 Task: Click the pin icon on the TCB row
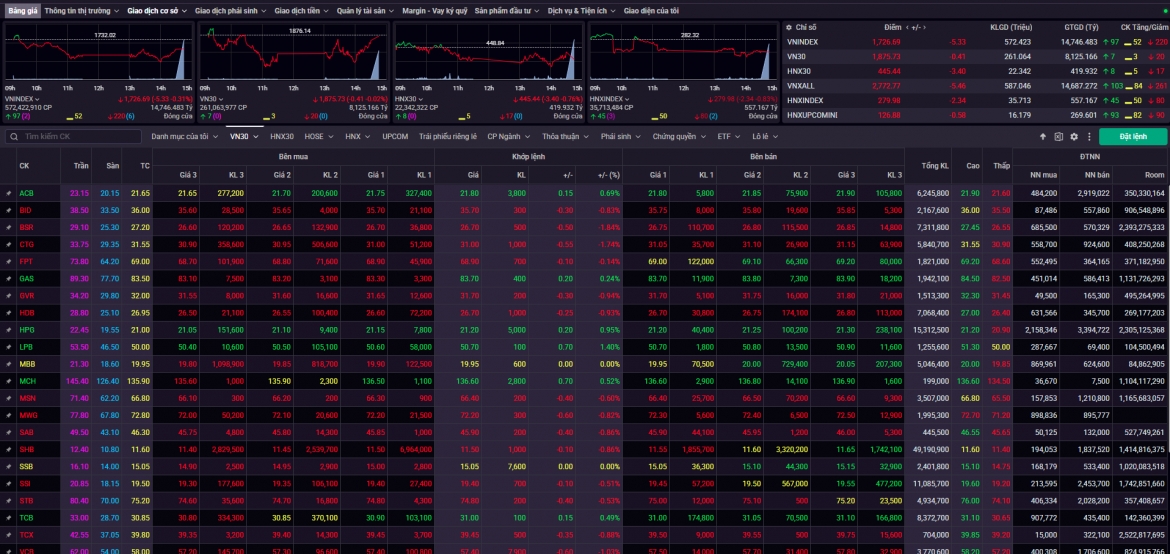click(x=9, y=517)
